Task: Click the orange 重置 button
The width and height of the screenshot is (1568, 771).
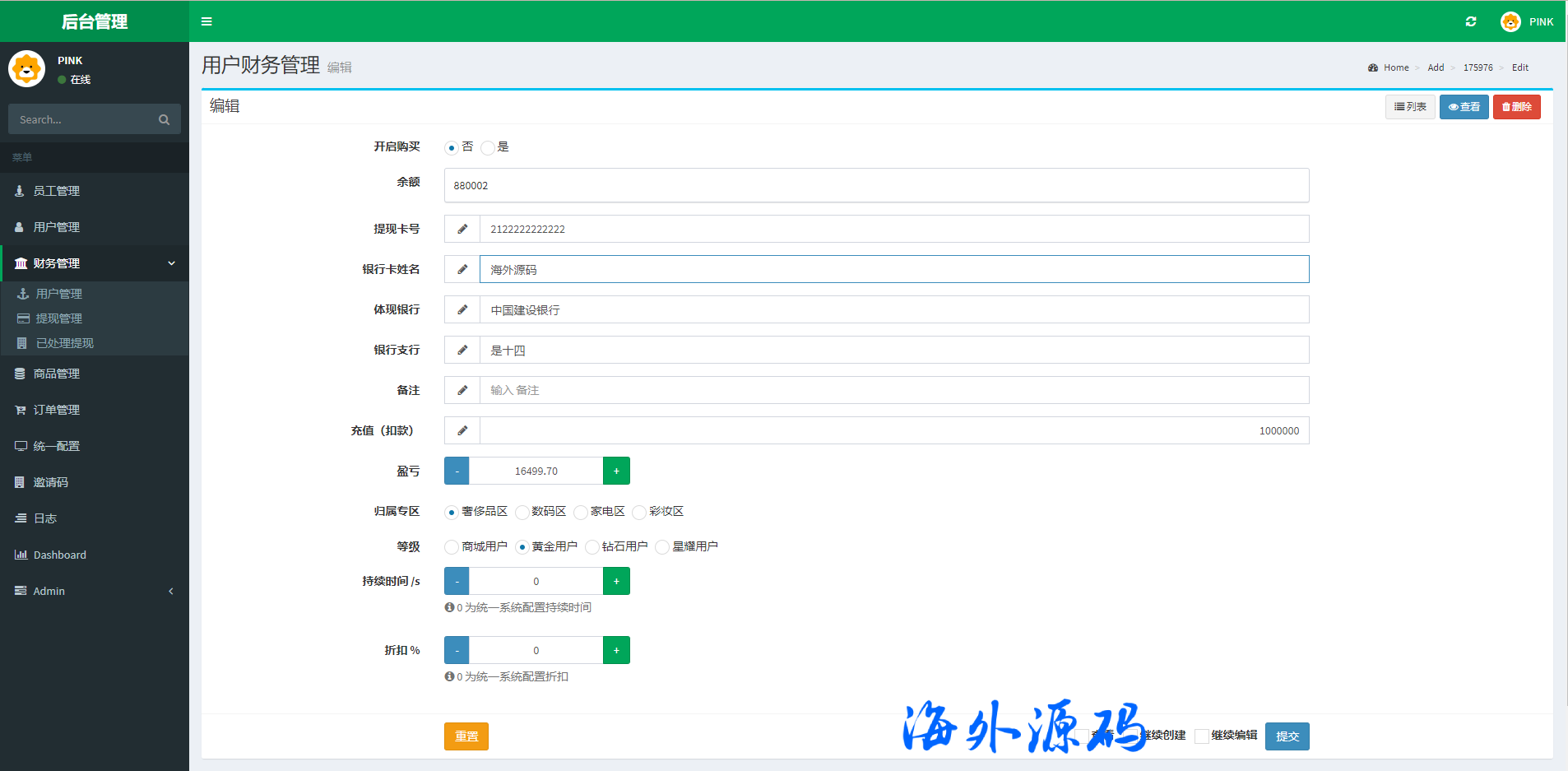Action: click(x=466, y=736)
